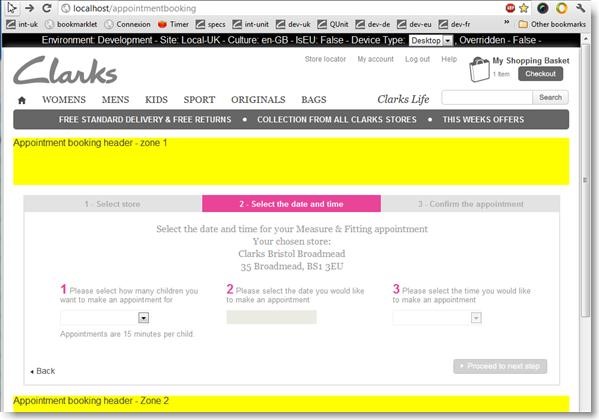Click the bookmark star icon in address bar
Image resolution: width=599 pixels, height=420 pixels.
[x=524, y=8]
